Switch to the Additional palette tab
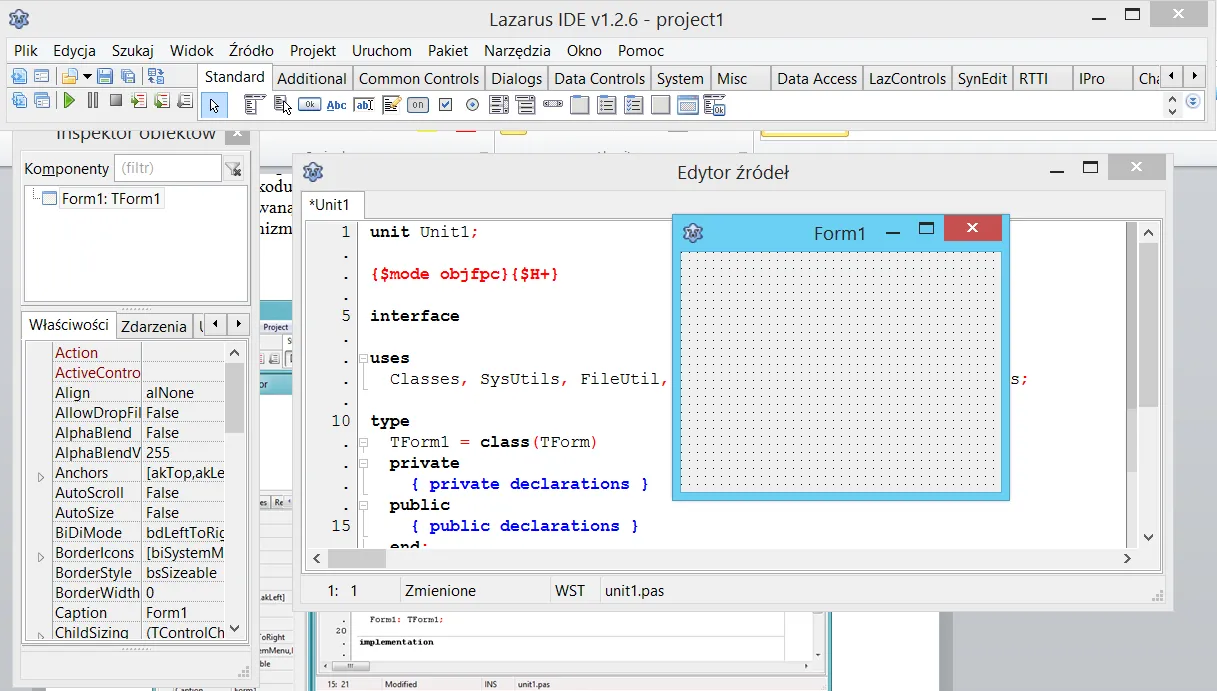 tap(312, 79)
